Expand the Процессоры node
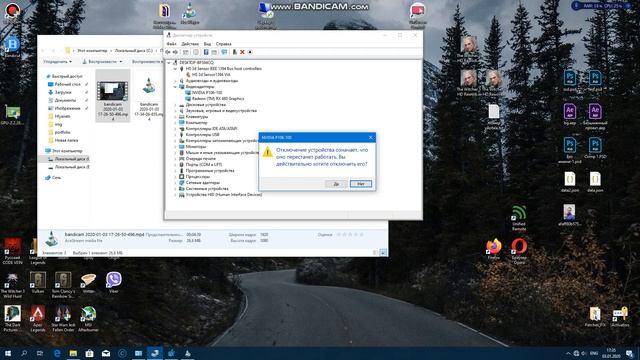Screen dimensions: 640x360 pos(175,177)
